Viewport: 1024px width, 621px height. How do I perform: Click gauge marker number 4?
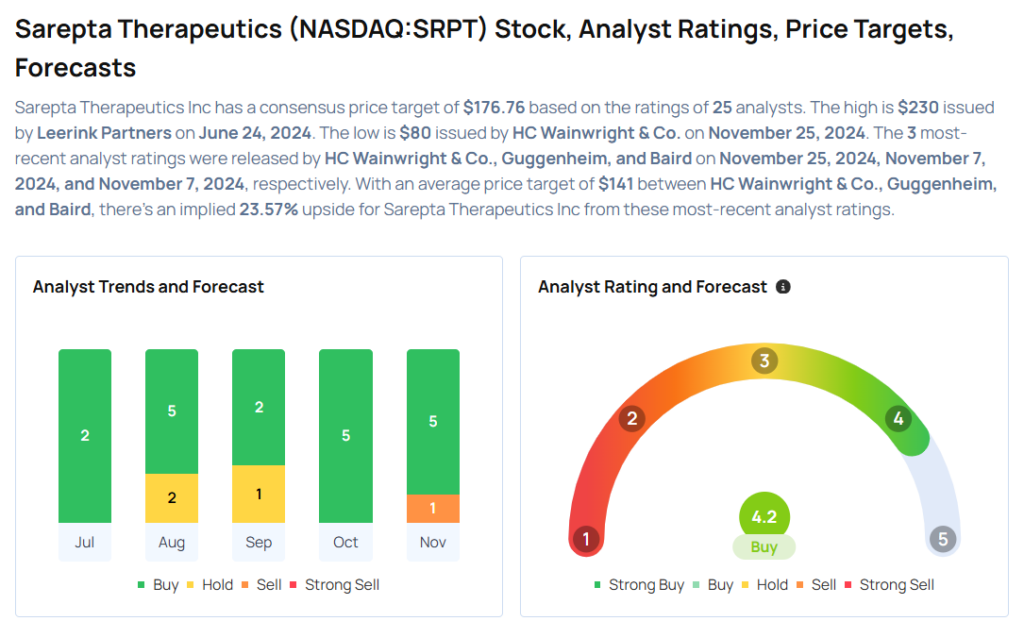point(898,419)
